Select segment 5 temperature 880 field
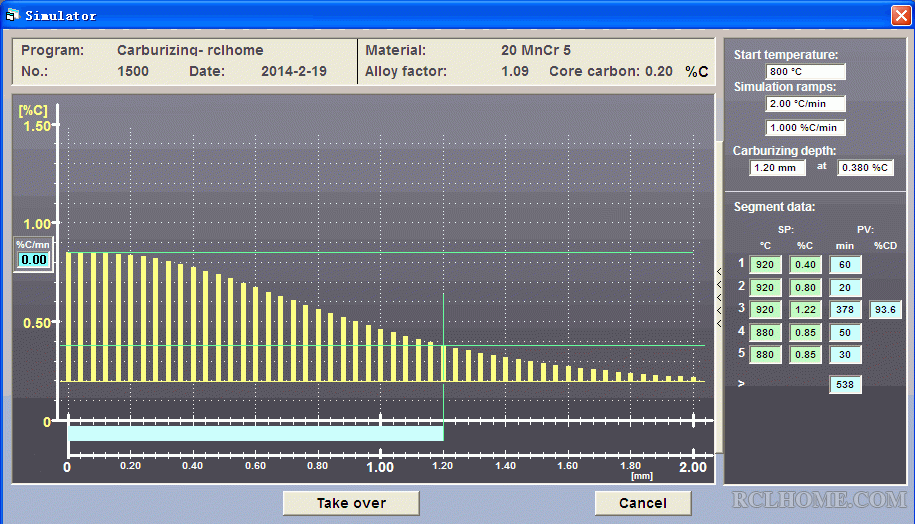 click(765, 354)
